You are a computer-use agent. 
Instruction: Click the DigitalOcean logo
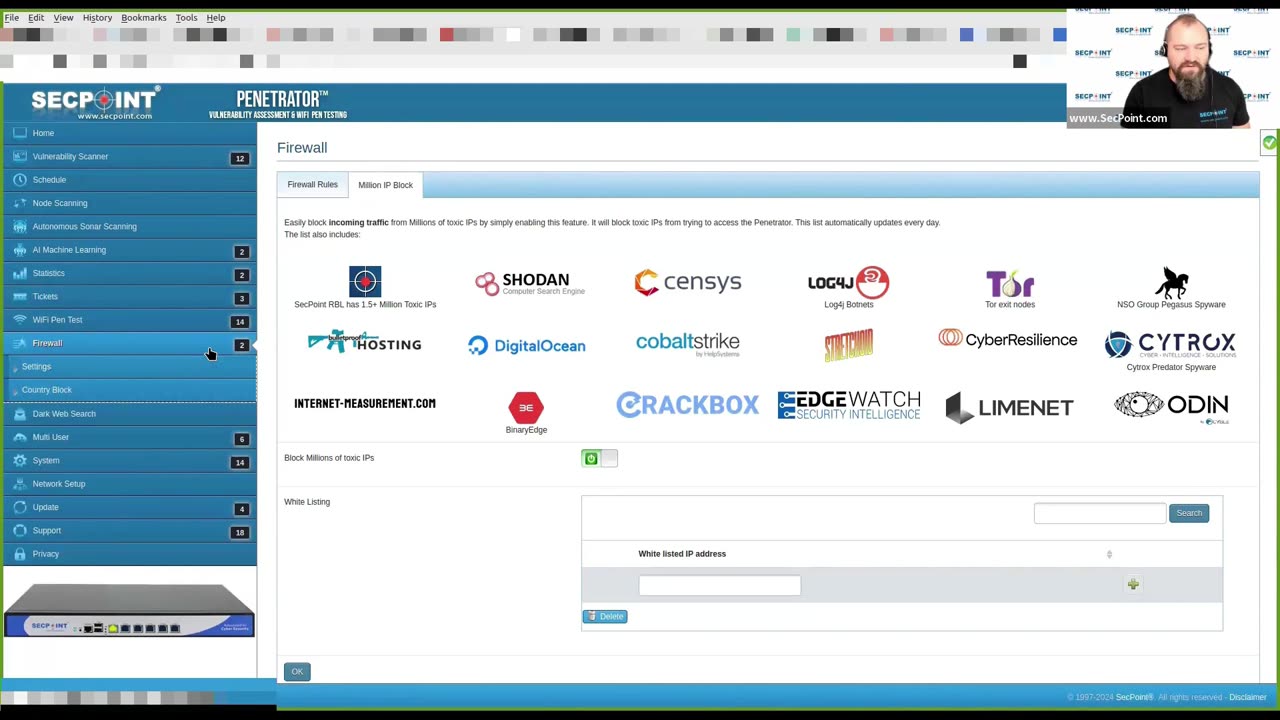pos(526,345)
